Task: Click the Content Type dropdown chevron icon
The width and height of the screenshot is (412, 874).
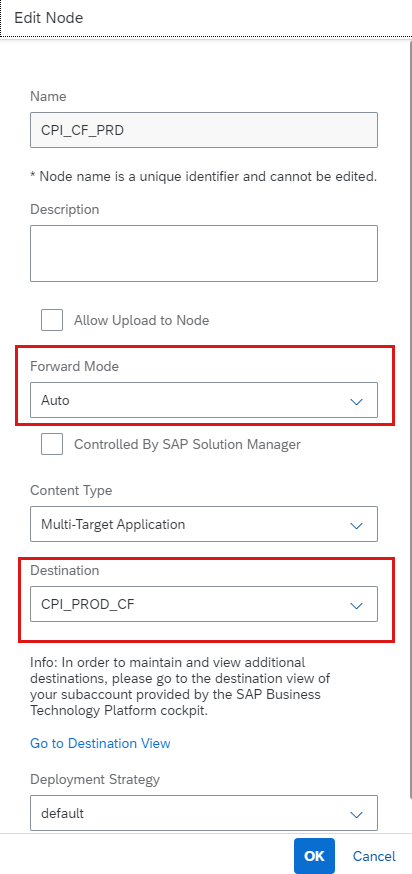Action: tap(356, 525)
